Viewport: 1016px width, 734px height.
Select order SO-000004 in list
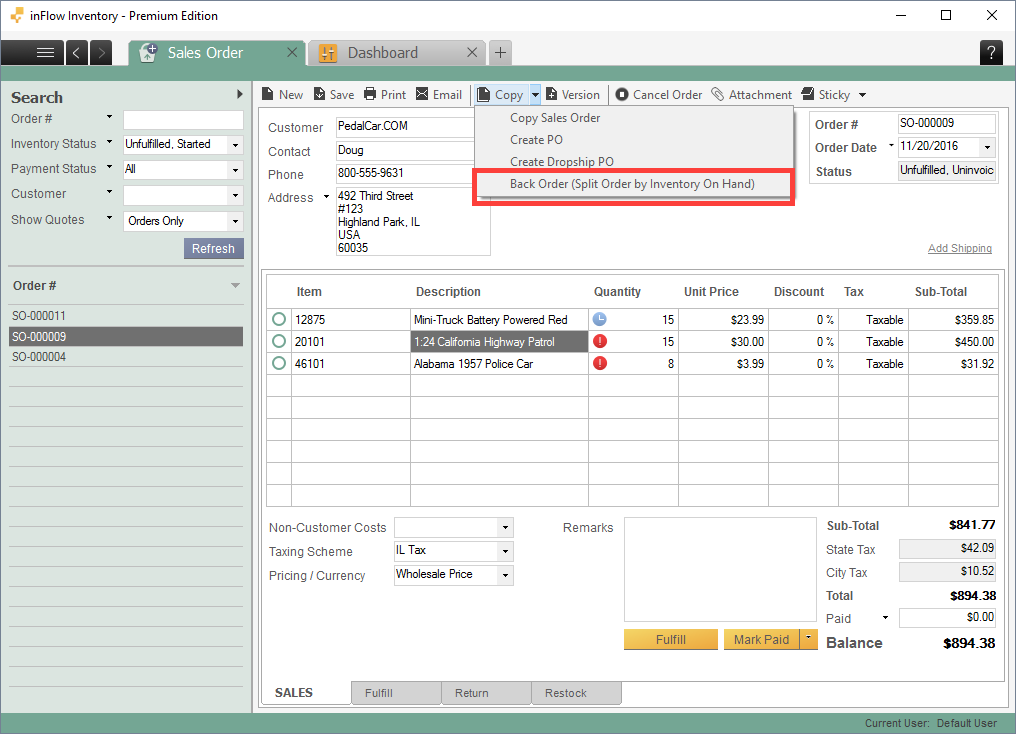[126, 357]
